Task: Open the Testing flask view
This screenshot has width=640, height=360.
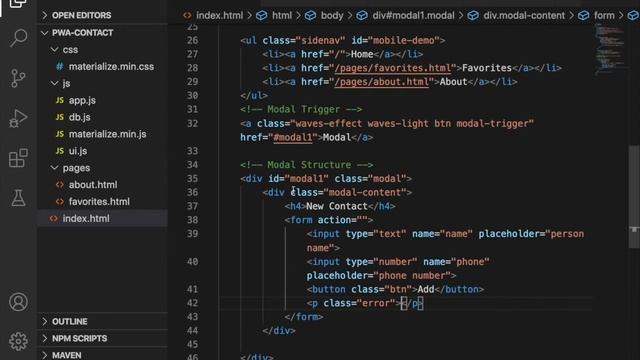Action: [x=18, y=198]
